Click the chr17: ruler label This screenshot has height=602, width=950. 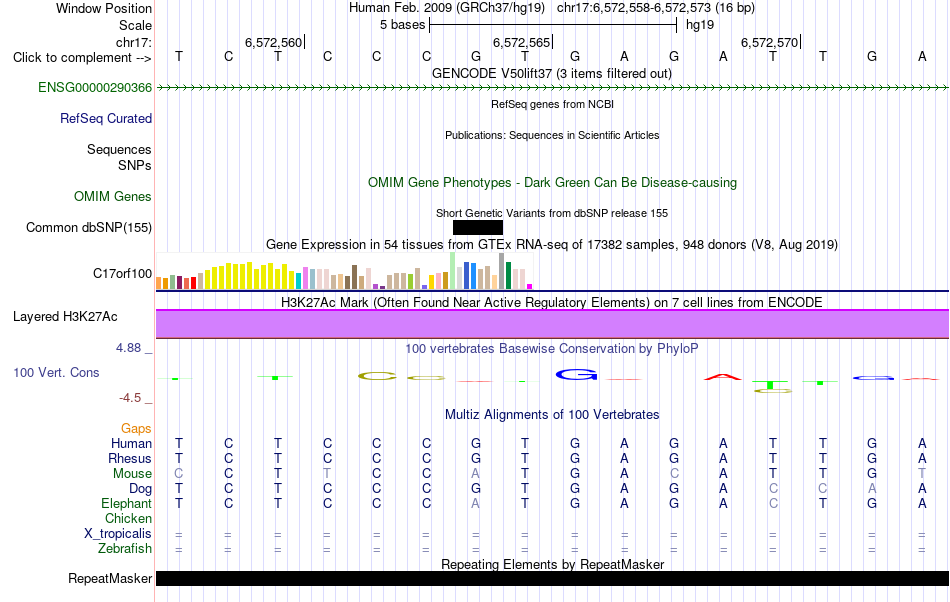(134, 42)
